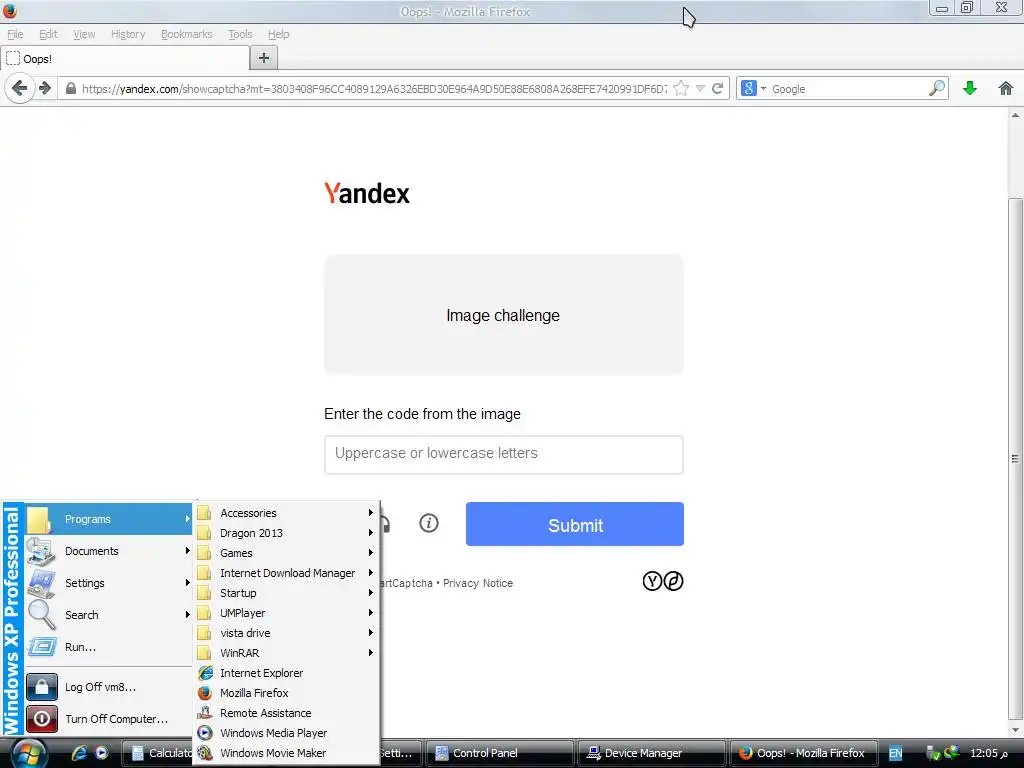
Task: Click the URL address bar
Action: 374,89
